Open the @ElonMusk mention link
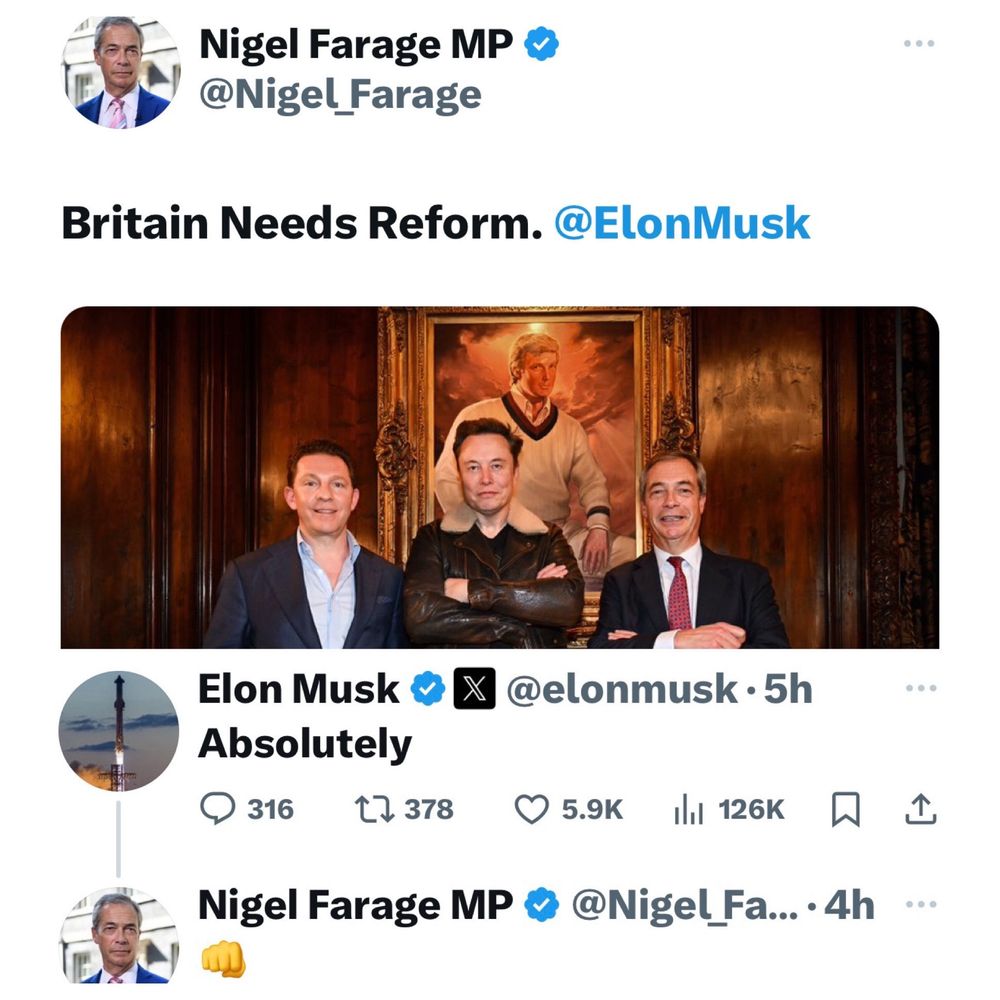 pos(682,223)
